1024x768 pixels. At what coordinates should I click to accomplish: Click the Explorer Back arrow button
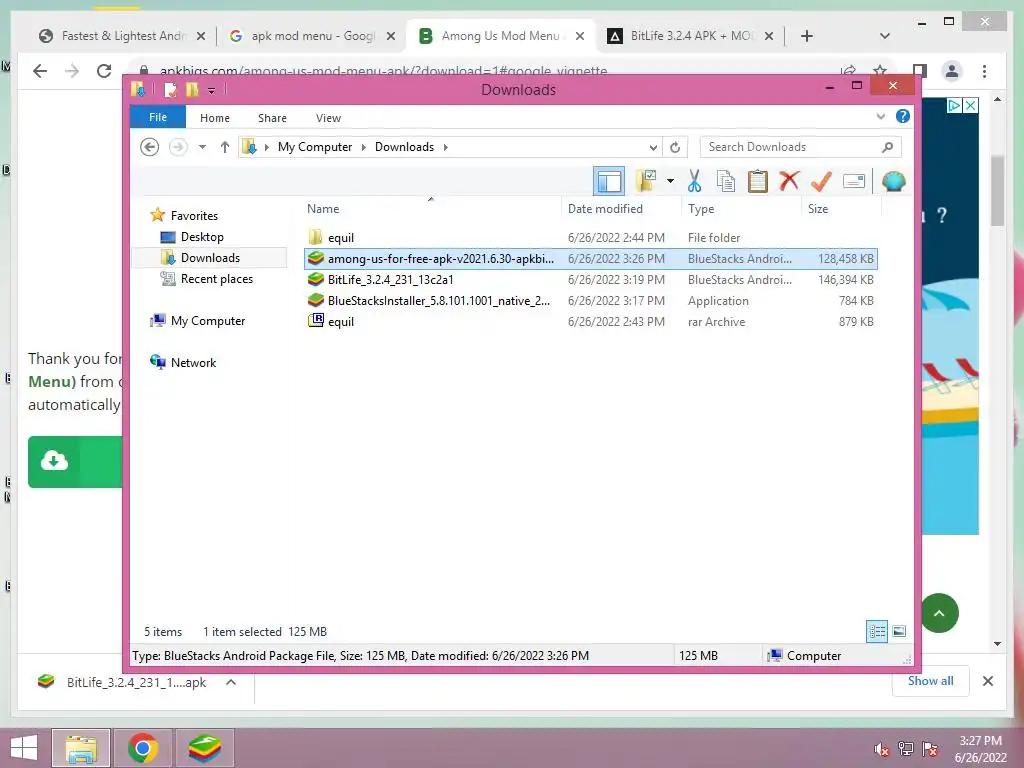tap(150, 147)
